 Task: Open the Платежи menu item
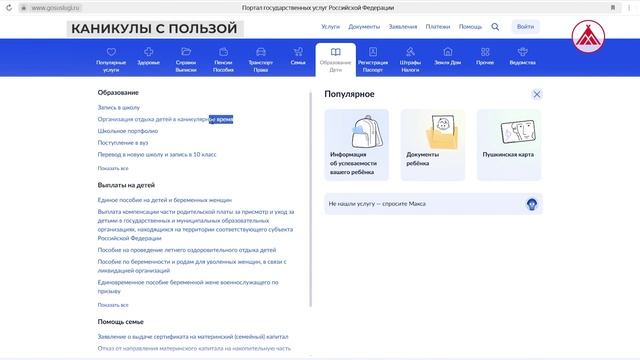(x=438, y=27)
